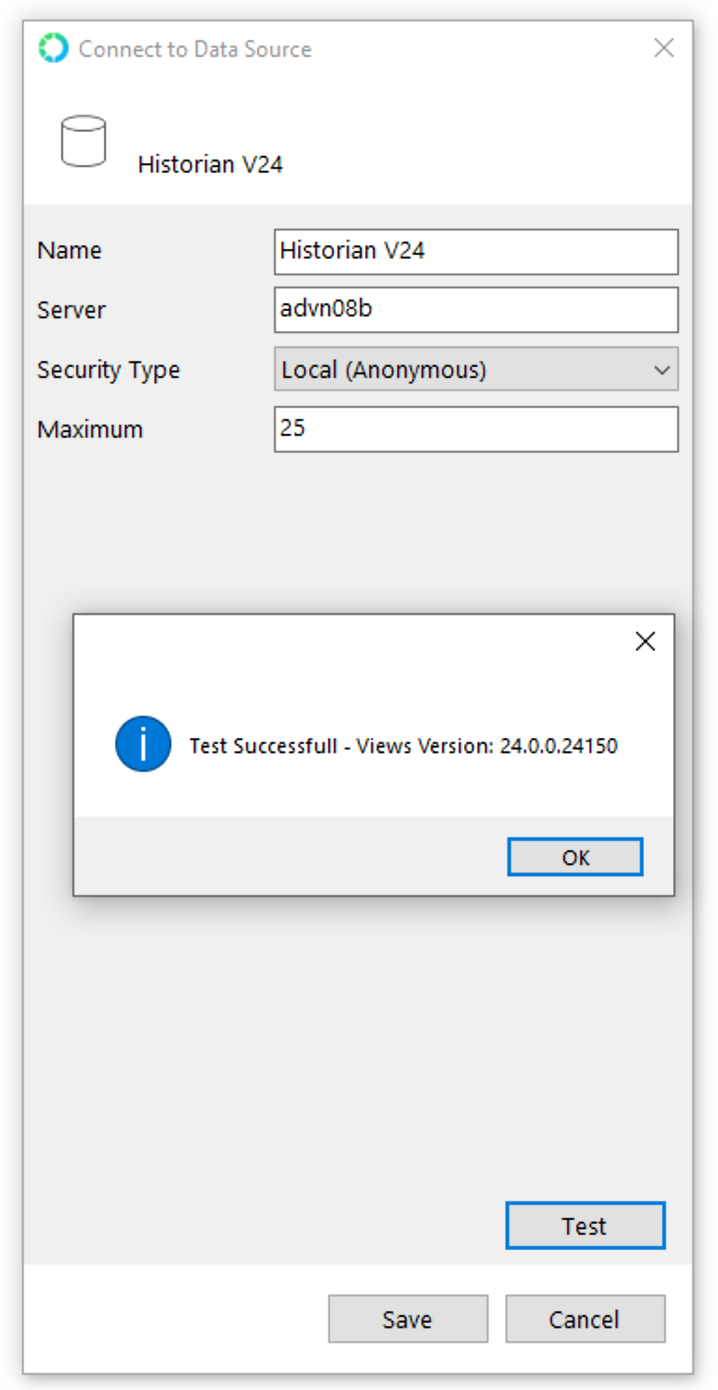
Task: Click the Server label
Action: point(70,310)
